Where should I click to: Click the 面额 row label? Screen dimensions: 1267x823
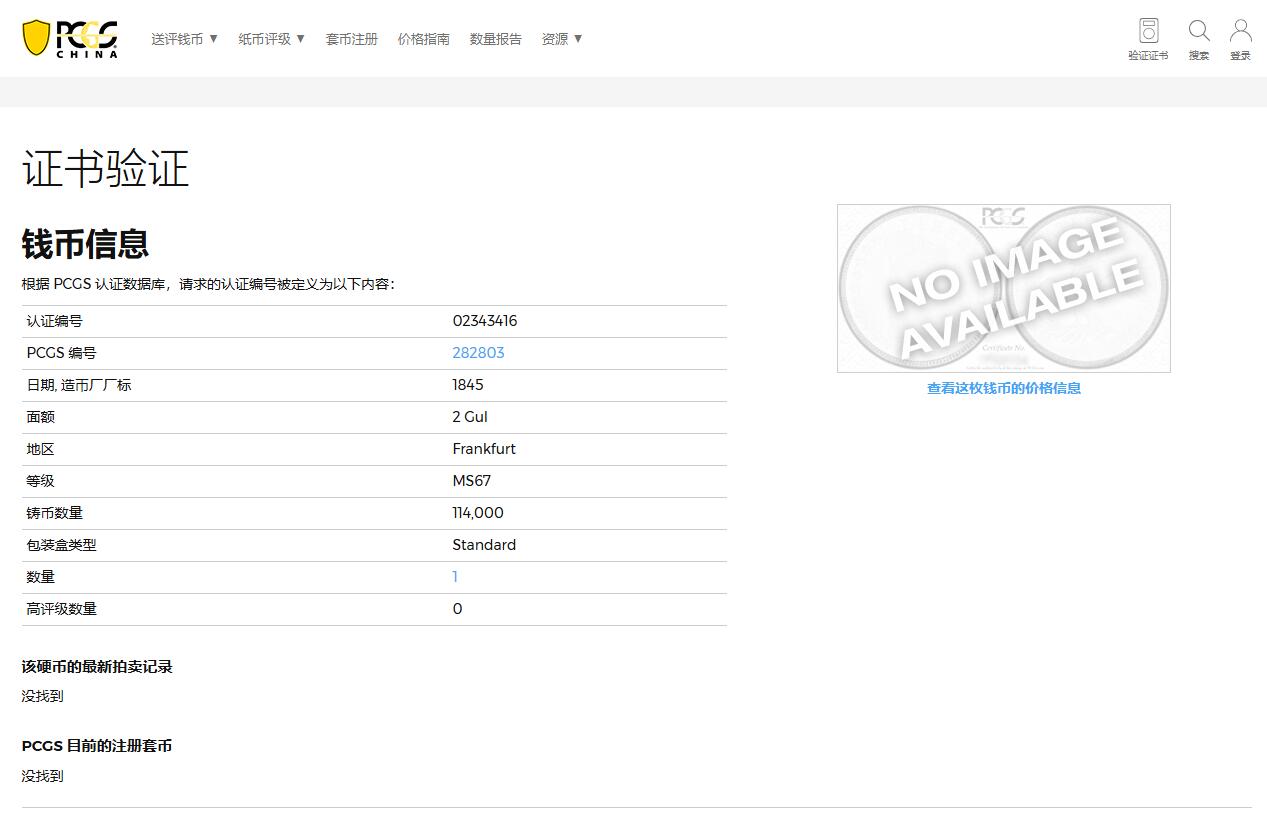click(41, 417)
